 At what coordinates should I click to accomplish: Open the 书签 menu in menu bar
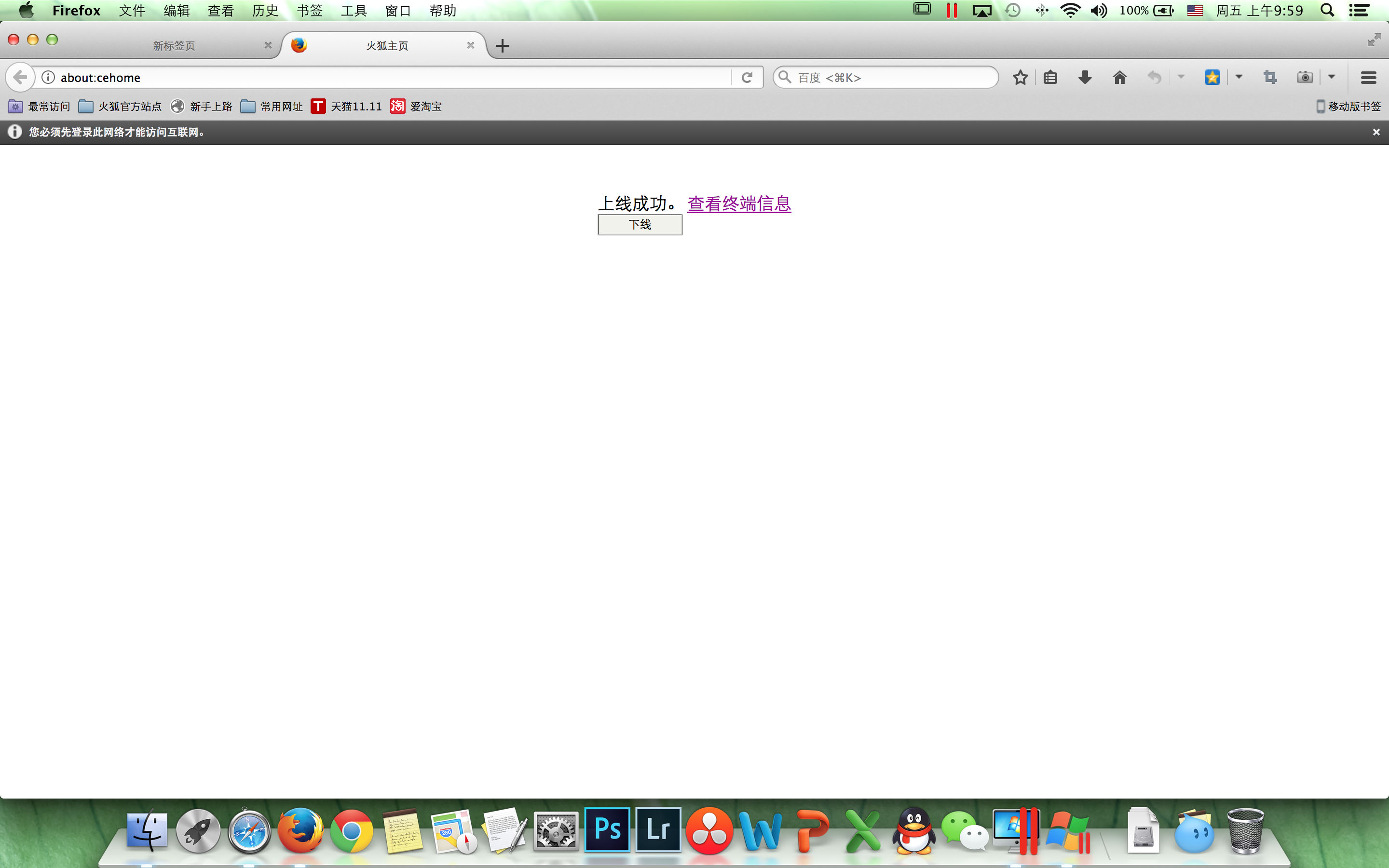coord(309,10)
